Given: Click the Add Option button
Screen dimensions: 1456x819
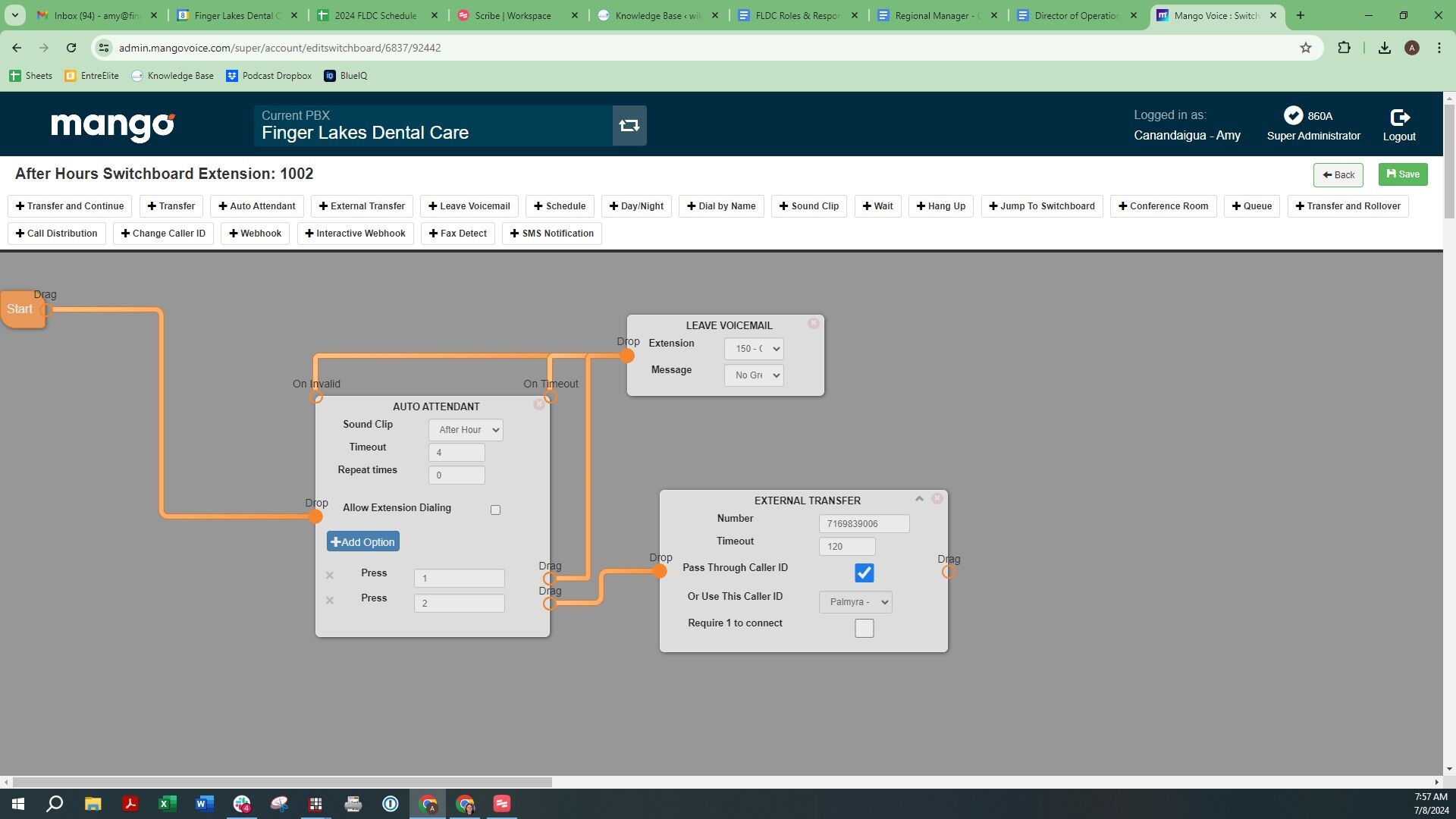Looking at the screenshot, I should click(363, 542).
